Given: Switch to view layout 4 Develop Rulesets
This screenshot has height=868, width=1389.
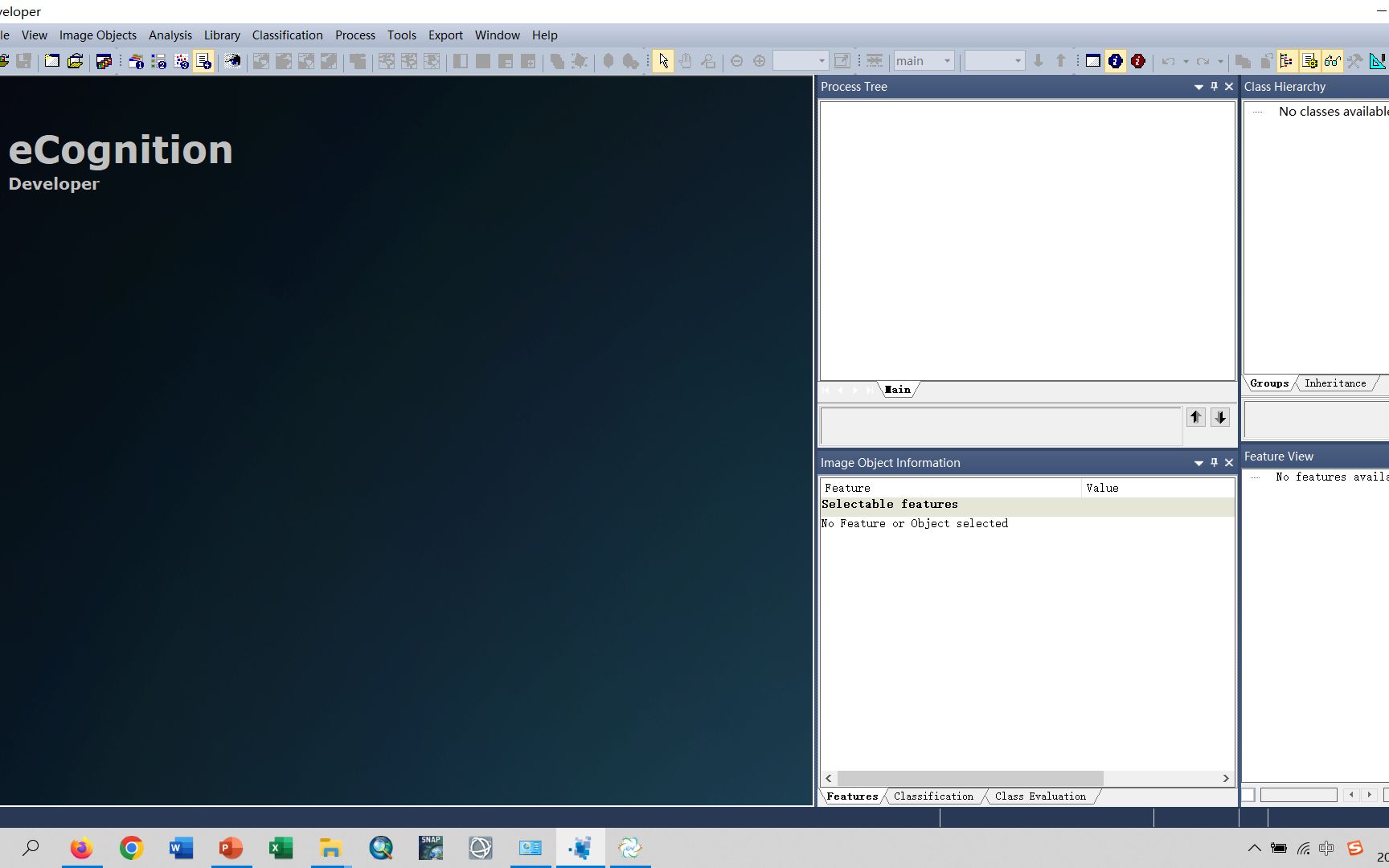Looking at the screenshot, I should [x=203, y=61].
